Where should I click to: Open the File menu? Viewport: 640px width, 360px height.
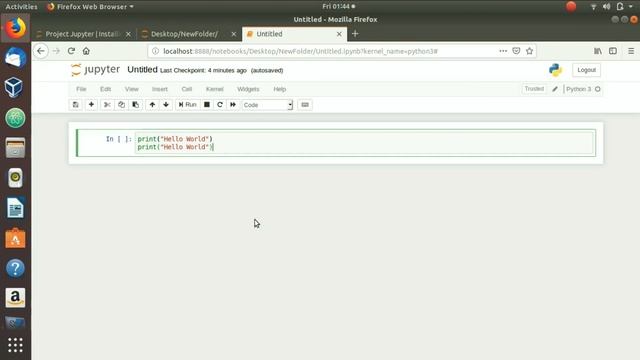click(x=81, y=89)
